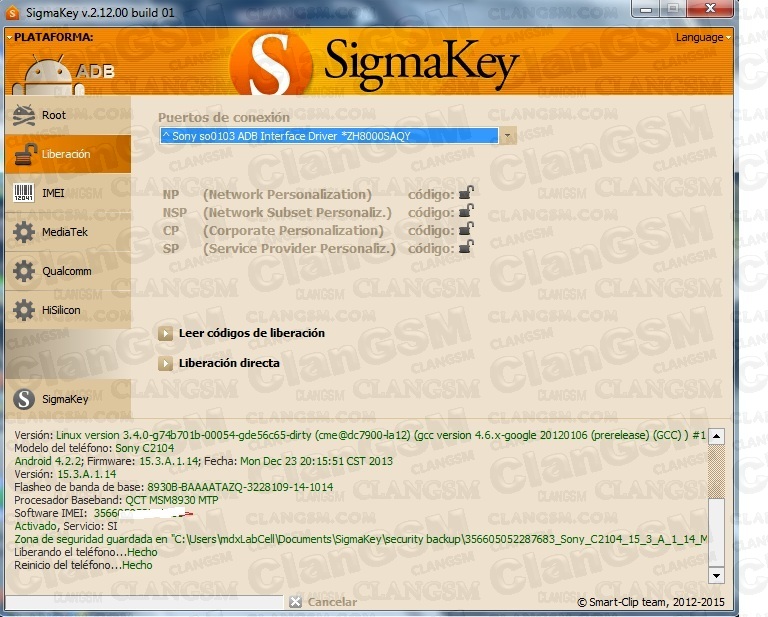Switch to the Qualcomm tab

coord(68,271)
